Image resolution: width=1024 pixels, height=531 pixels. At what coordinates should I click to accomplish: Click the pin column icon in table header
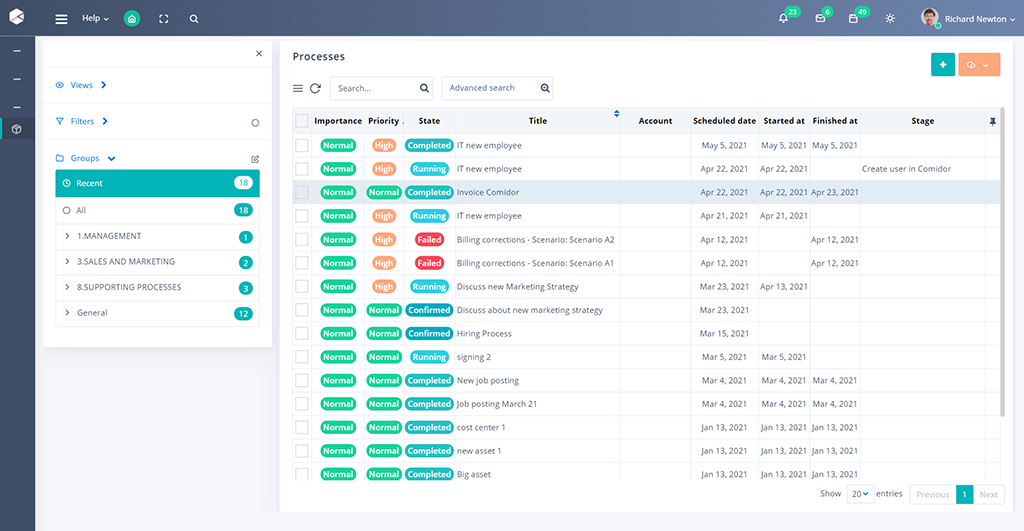[992, 121]
